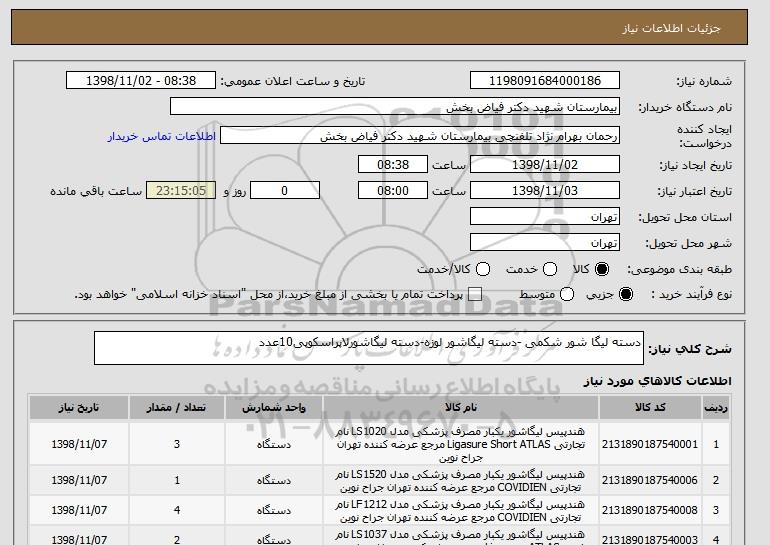770x545 pixels.
Task: Click the LS1020 Ligasure Short ATLAS item name
Action: coord(461,444)
